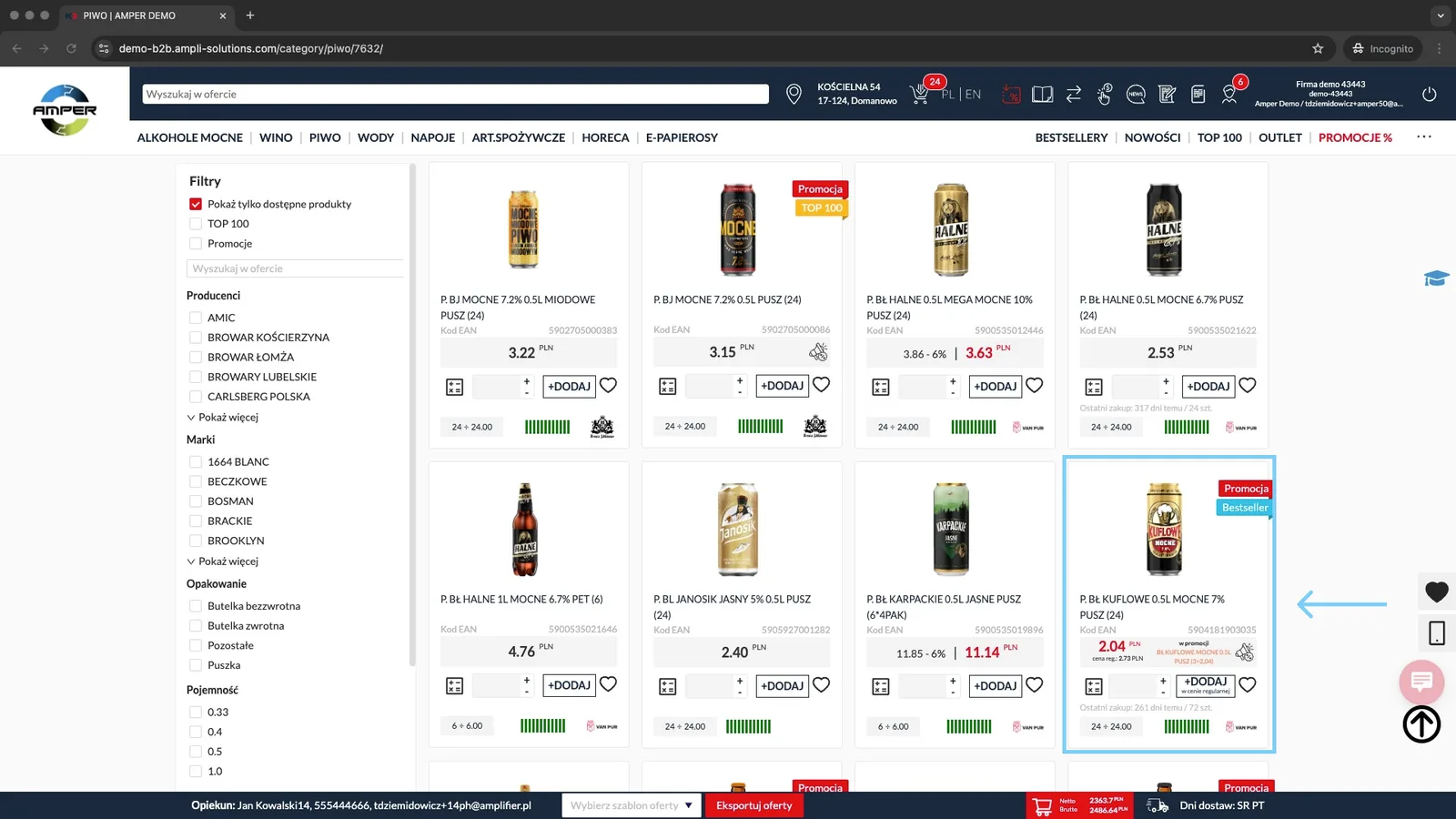Screen dimensions: 1456x819
Task: Click the swap arrows icon in header
Action: pos(1074,94)
